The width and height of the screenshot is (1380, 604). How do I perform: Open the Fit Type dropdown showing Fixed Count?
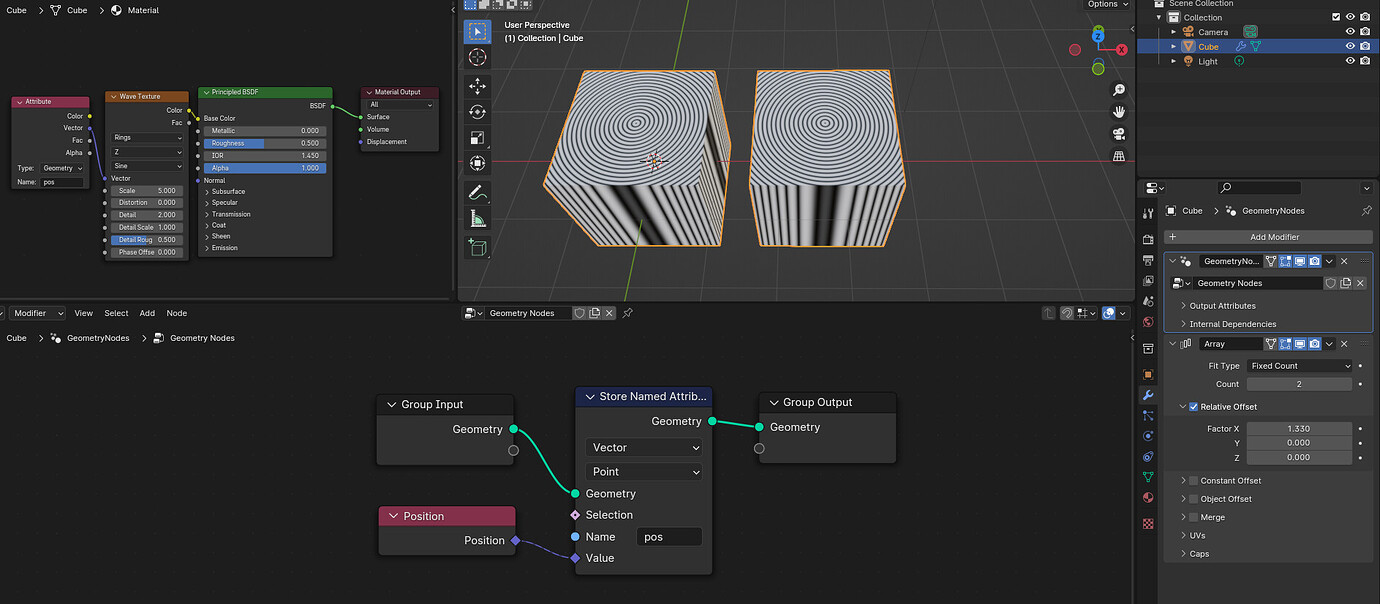pos(1300,365)
